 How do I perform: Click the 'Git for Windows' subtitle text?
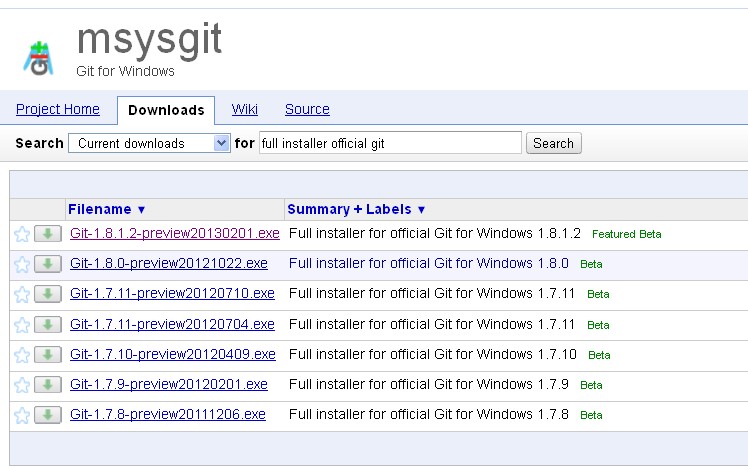coord(125,71)
